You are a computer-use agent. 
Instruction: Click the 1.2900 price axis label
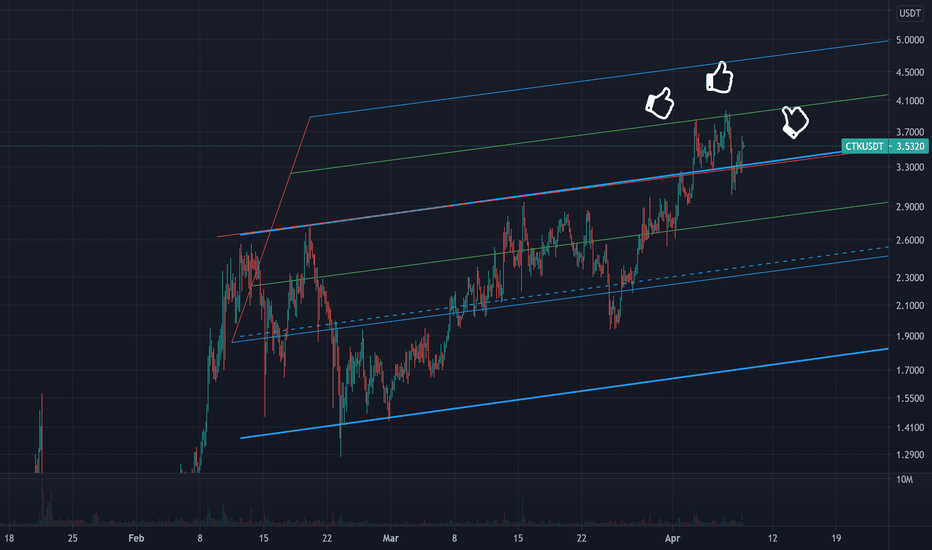910,455
